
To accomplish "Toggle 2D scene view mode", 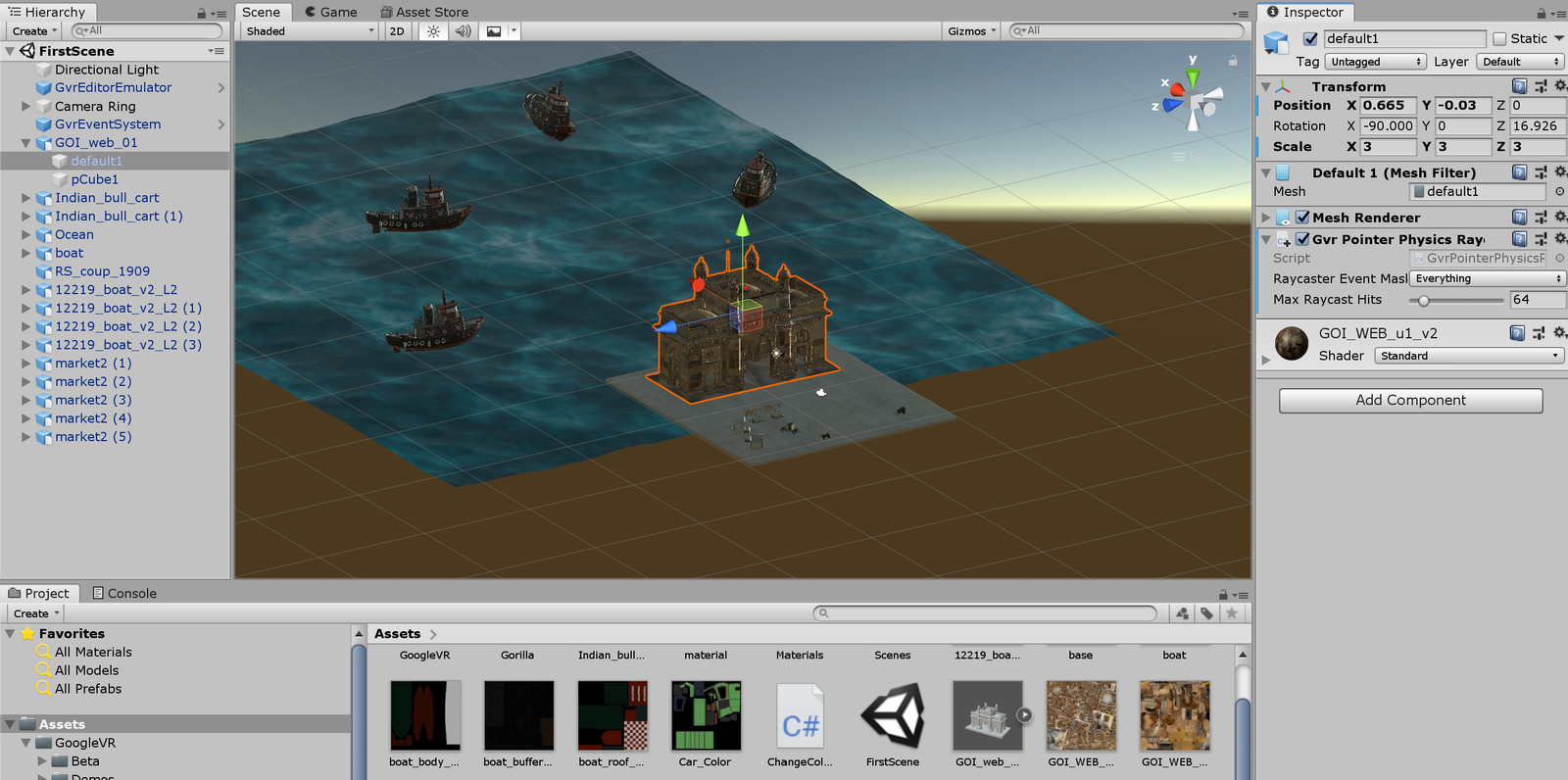I will point(397,31).
